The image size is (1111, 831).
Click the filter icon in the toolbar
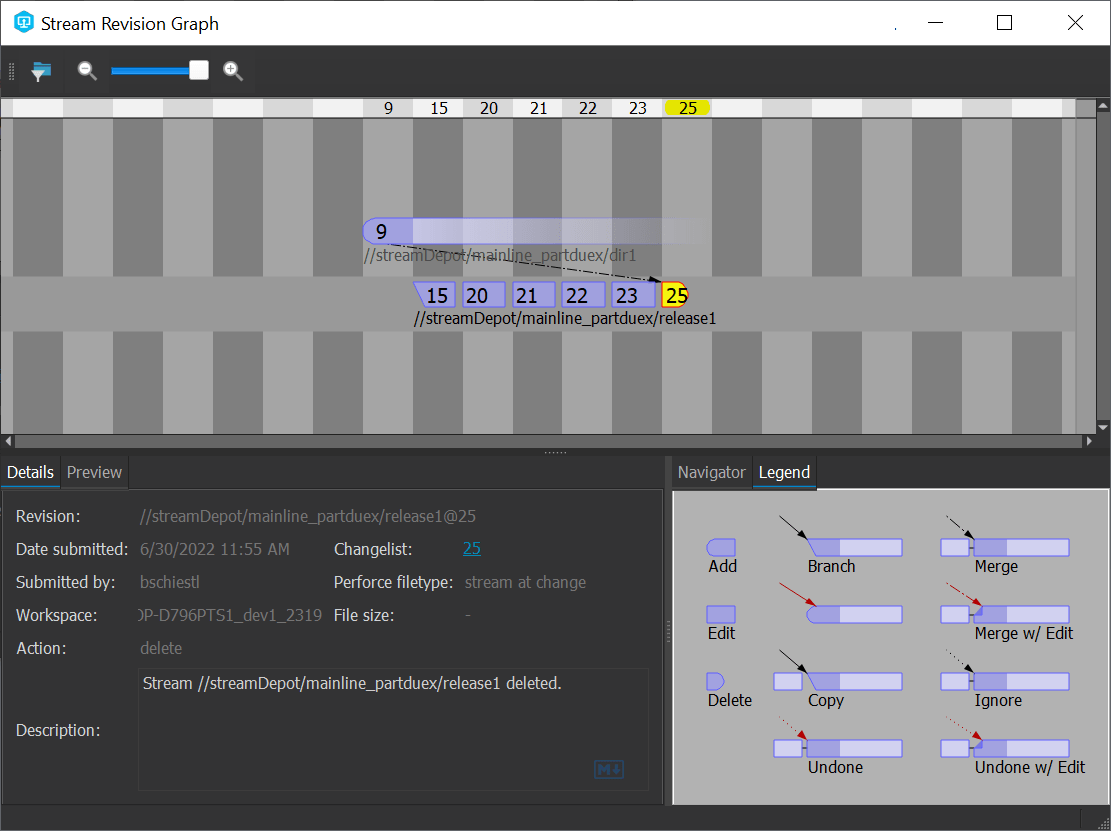coord(40,71)
